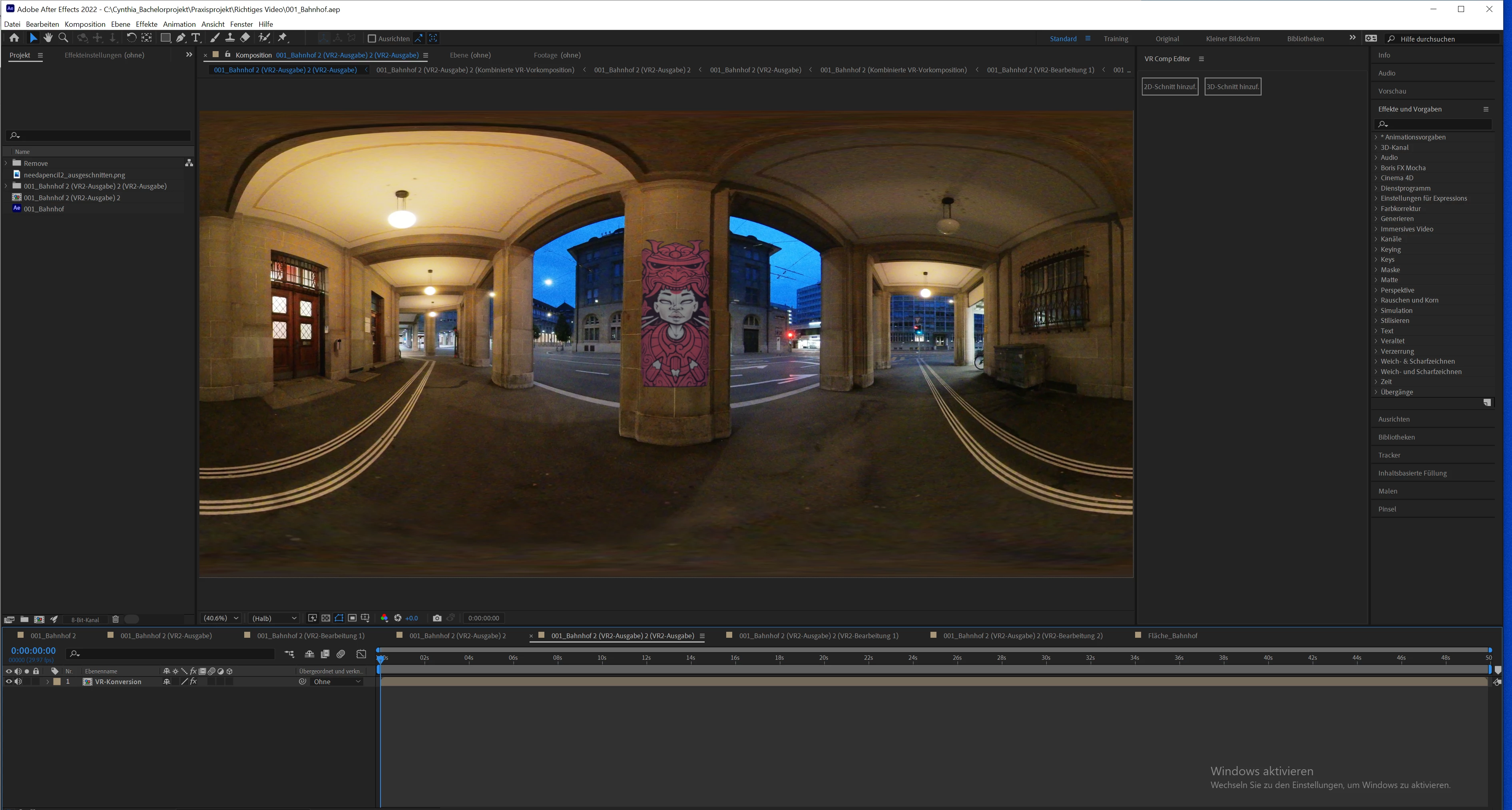Toggle transparency grid in viewer

(326, 618)
